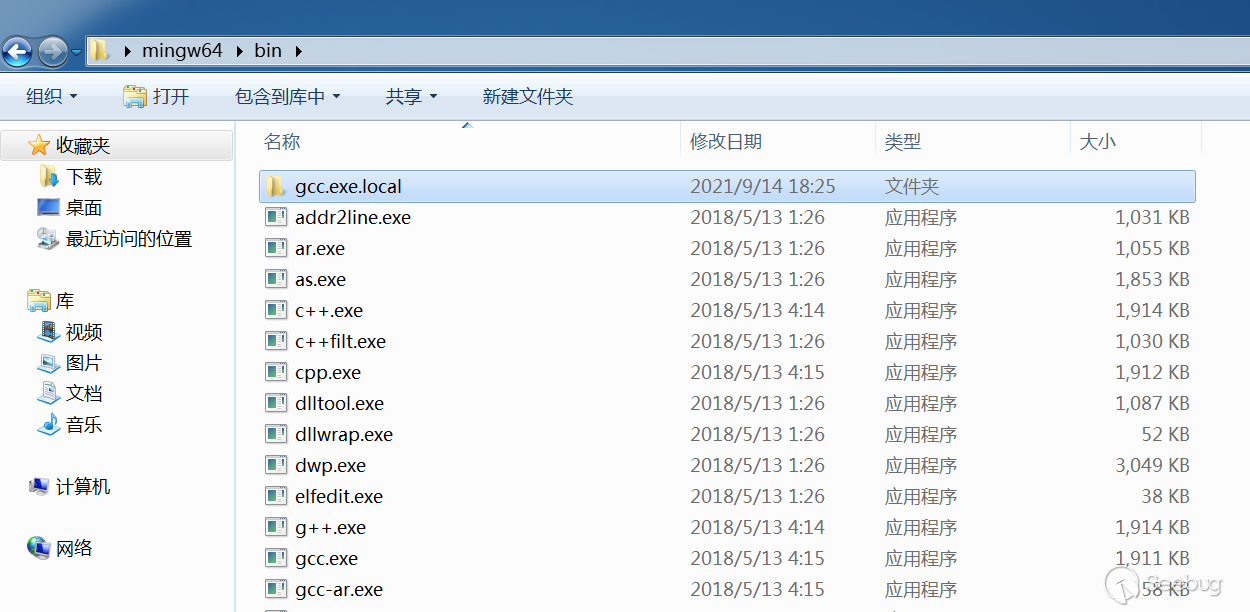Select the addr2line.exe file name
The height and width of the screenshot is (612, 1250).
353,217
